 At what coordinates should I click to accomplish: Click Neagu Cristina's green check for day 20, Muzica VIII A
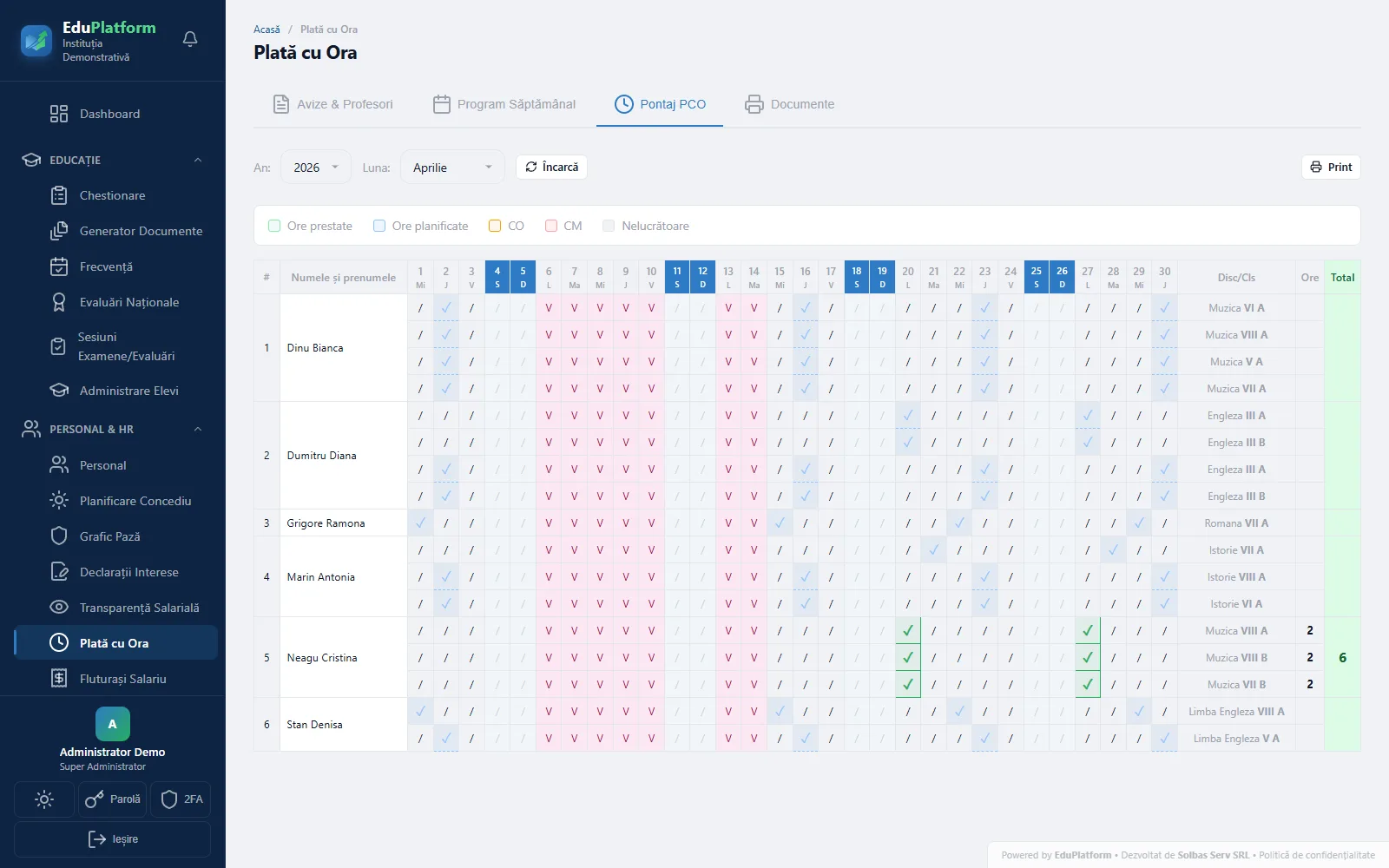click(x=908, y=631)
